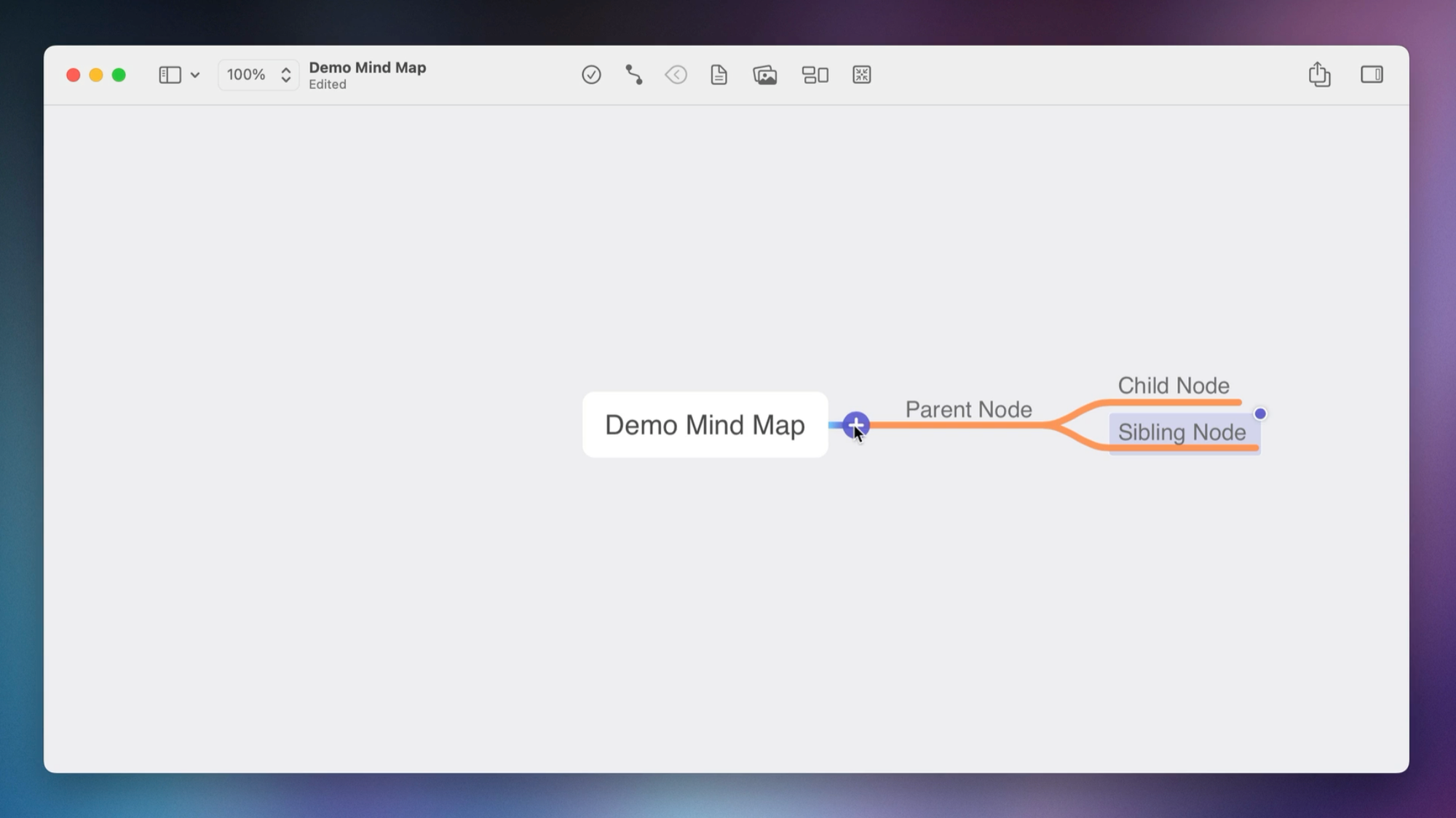Select the Demo Mind Map root node
This screenshot has height=818, width=1456.
[705, 425]
